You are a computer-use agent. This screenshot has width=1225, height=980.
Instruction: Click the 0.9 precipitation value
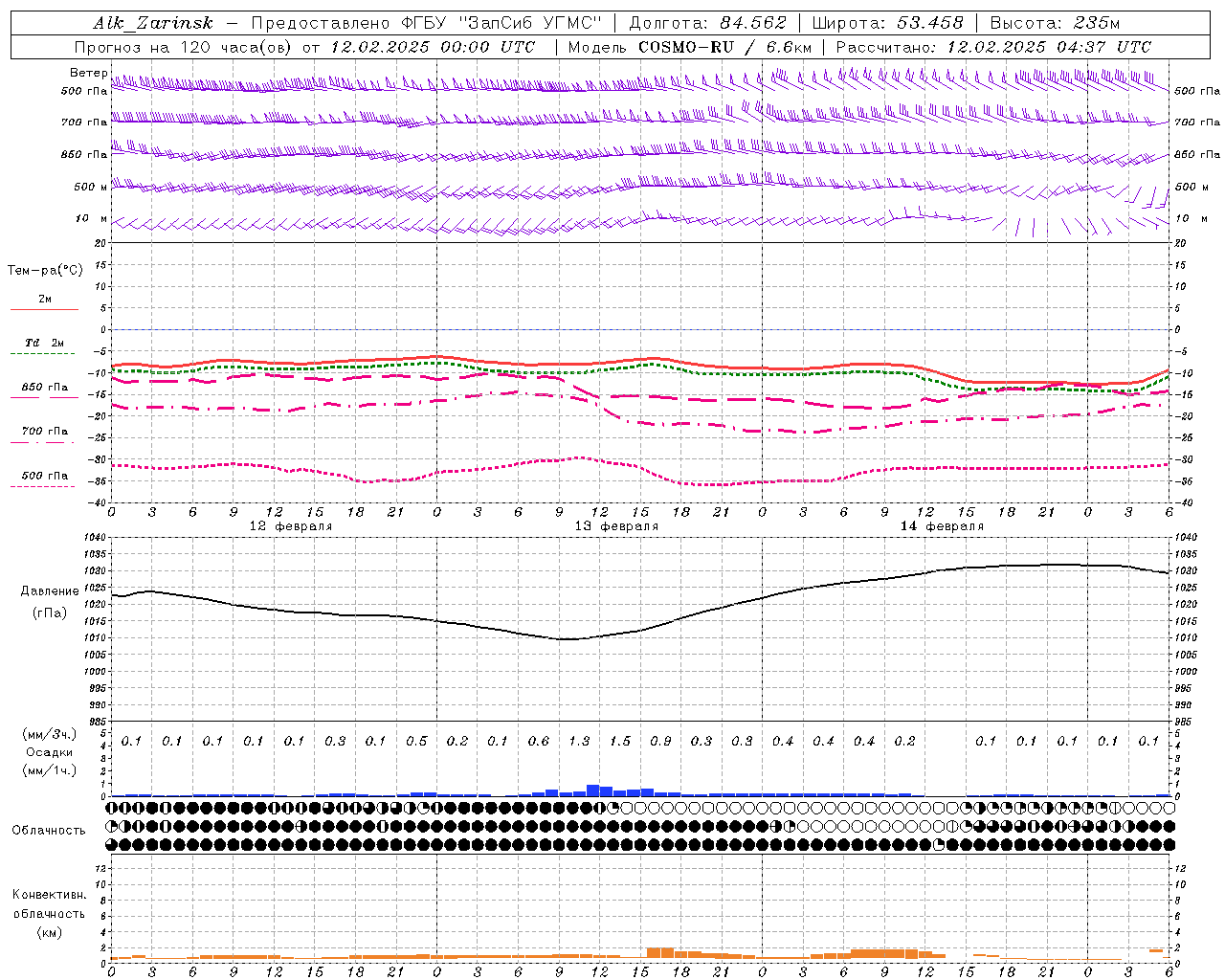660,742
